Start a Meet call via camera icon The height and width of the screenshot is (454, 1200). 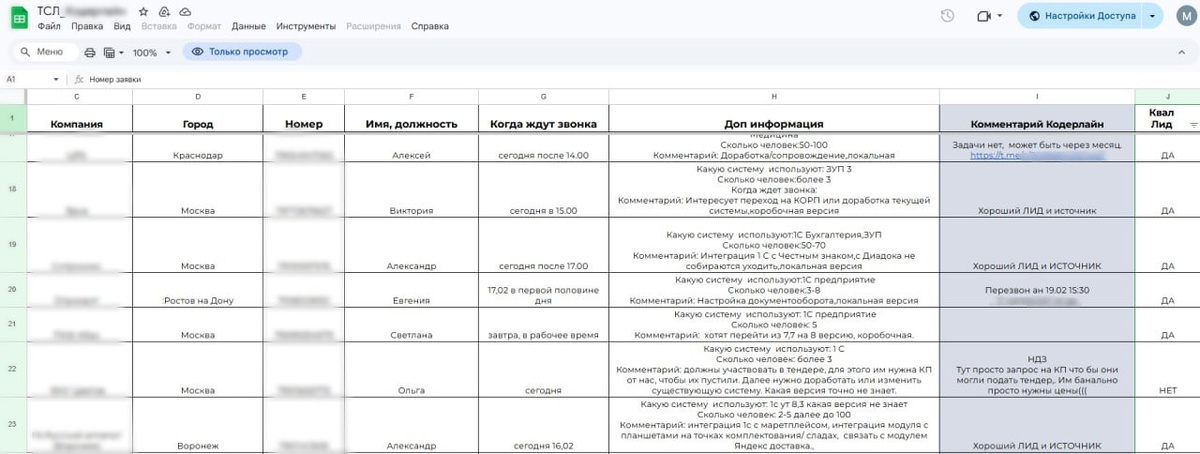(984, 16)
